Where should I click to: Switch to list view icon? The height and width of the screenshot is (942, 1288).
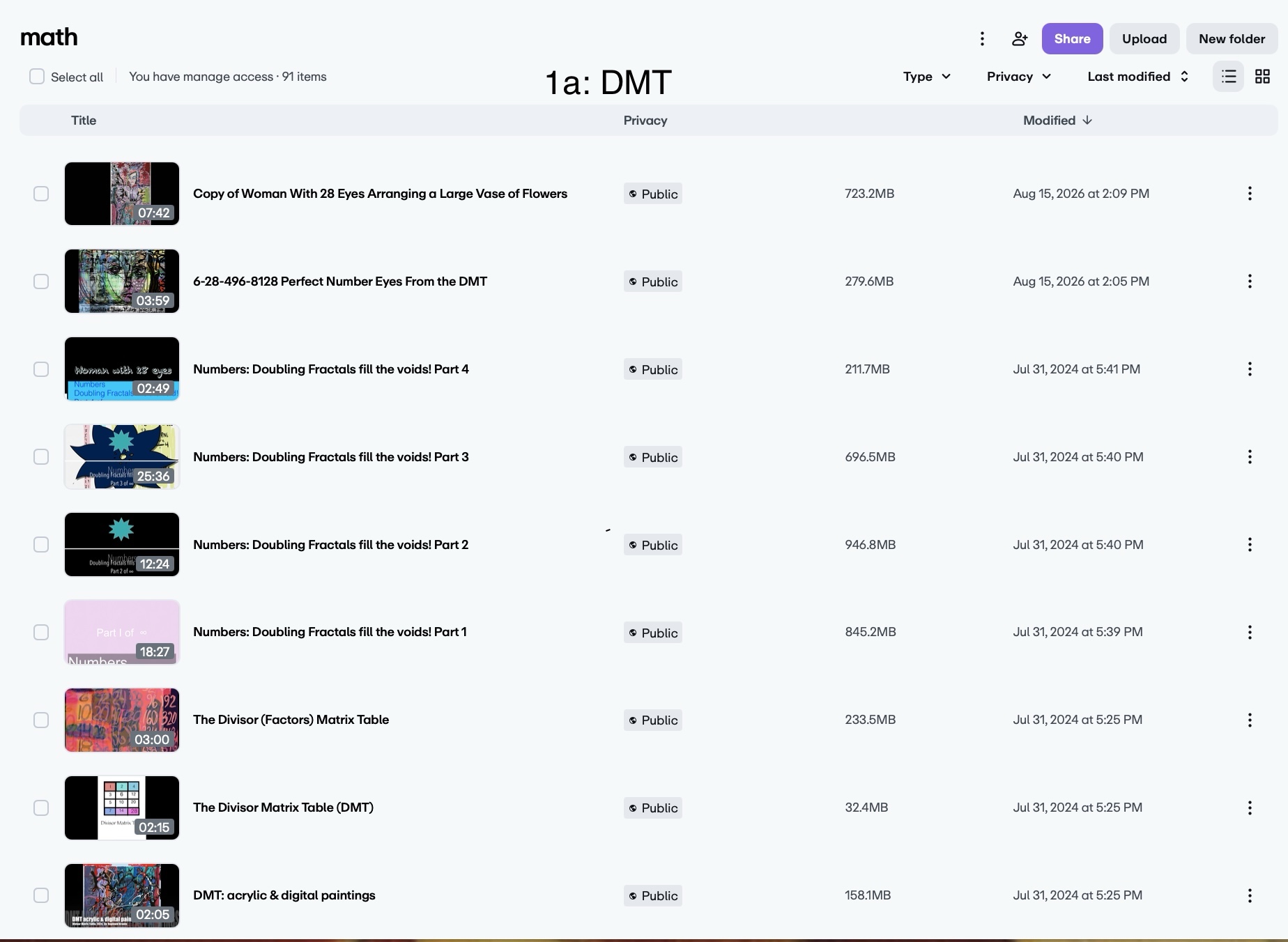coord(1229,77)
